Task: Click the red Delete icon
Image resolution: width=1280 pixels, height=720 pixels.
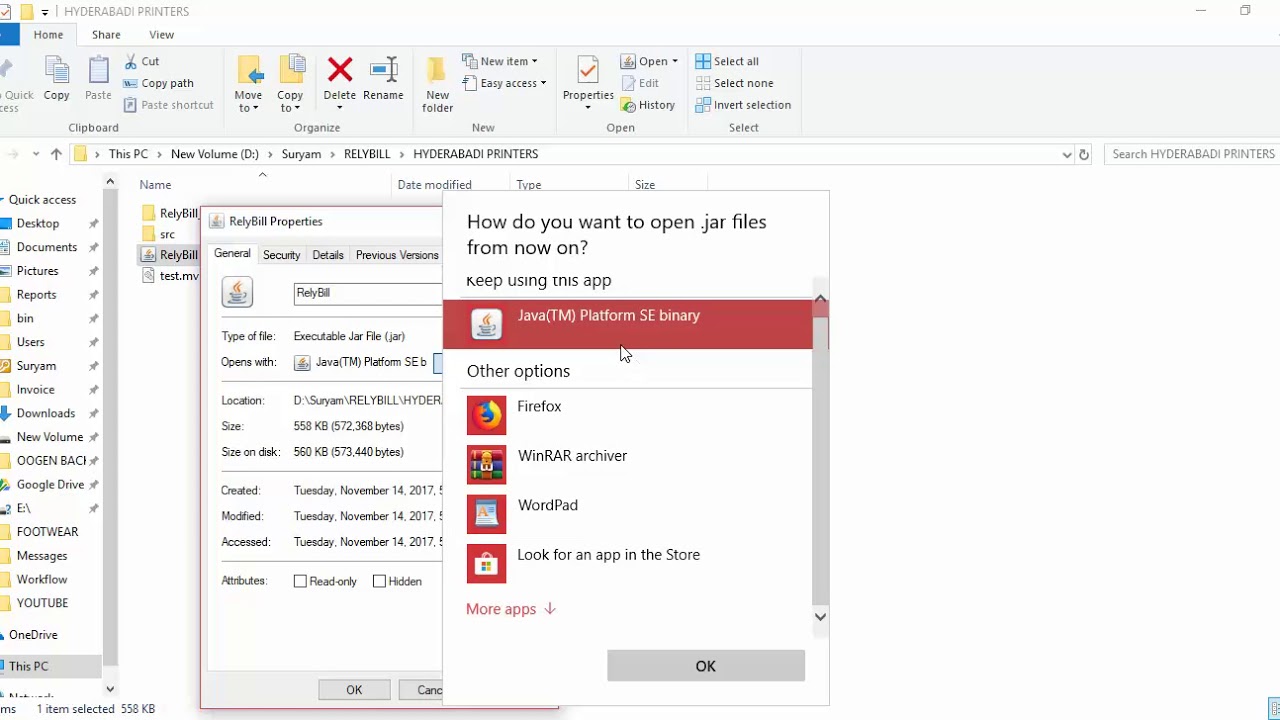Action: pyautogui.click(x=340, y=70)
